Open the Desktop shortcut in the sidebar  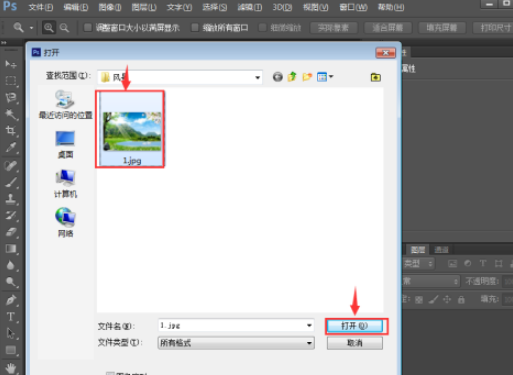click(x=65, y=145)
